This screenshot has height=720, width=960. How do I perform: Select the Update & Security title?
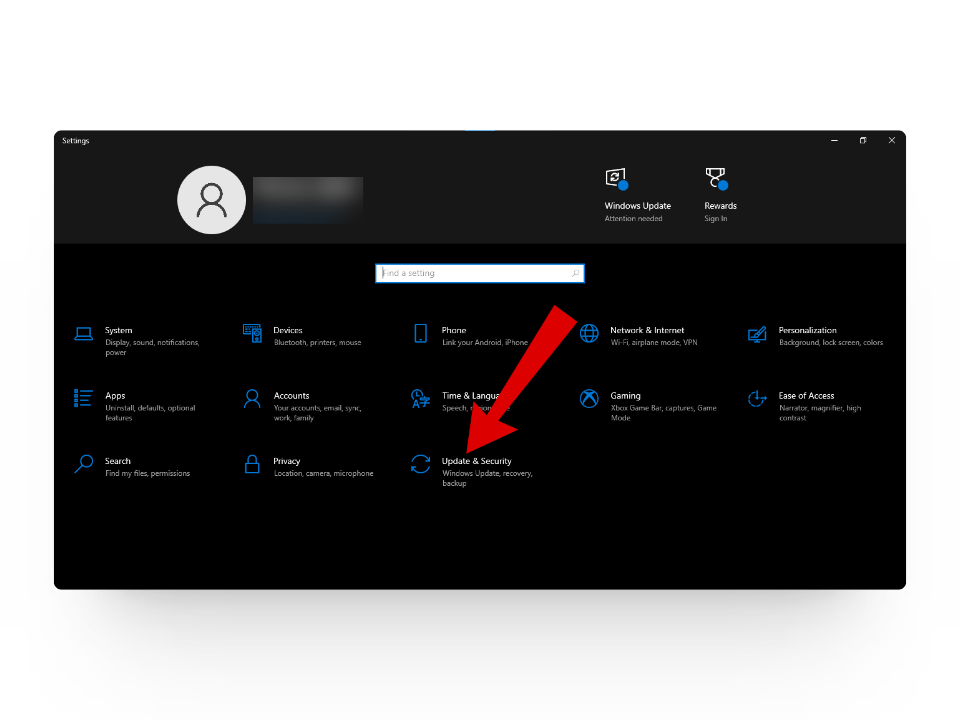(476, 461)
